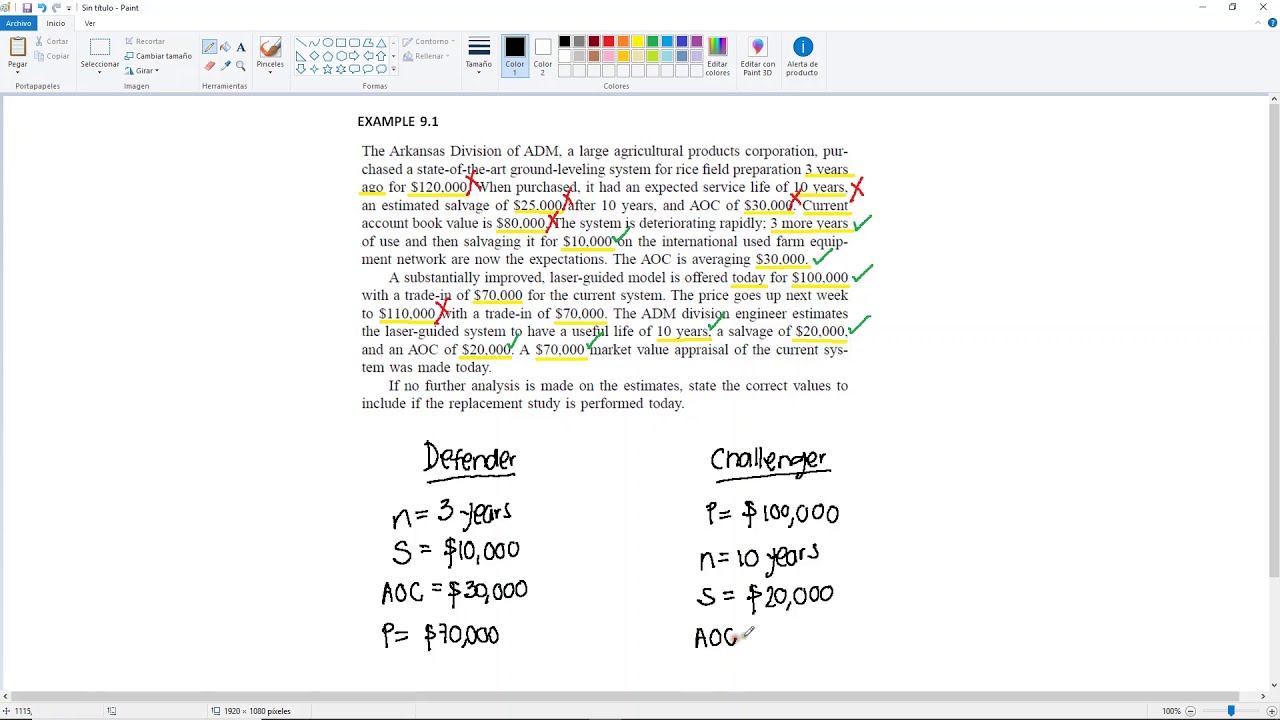This screenshot has width=1280, height=720.
Task: Click the zoom slider thumb in status bar
Action: [1231, 711]
